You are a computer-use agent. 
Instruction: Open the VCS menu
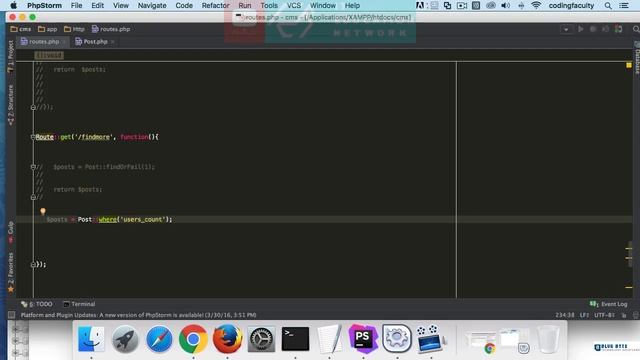click(x=293, y=6)
